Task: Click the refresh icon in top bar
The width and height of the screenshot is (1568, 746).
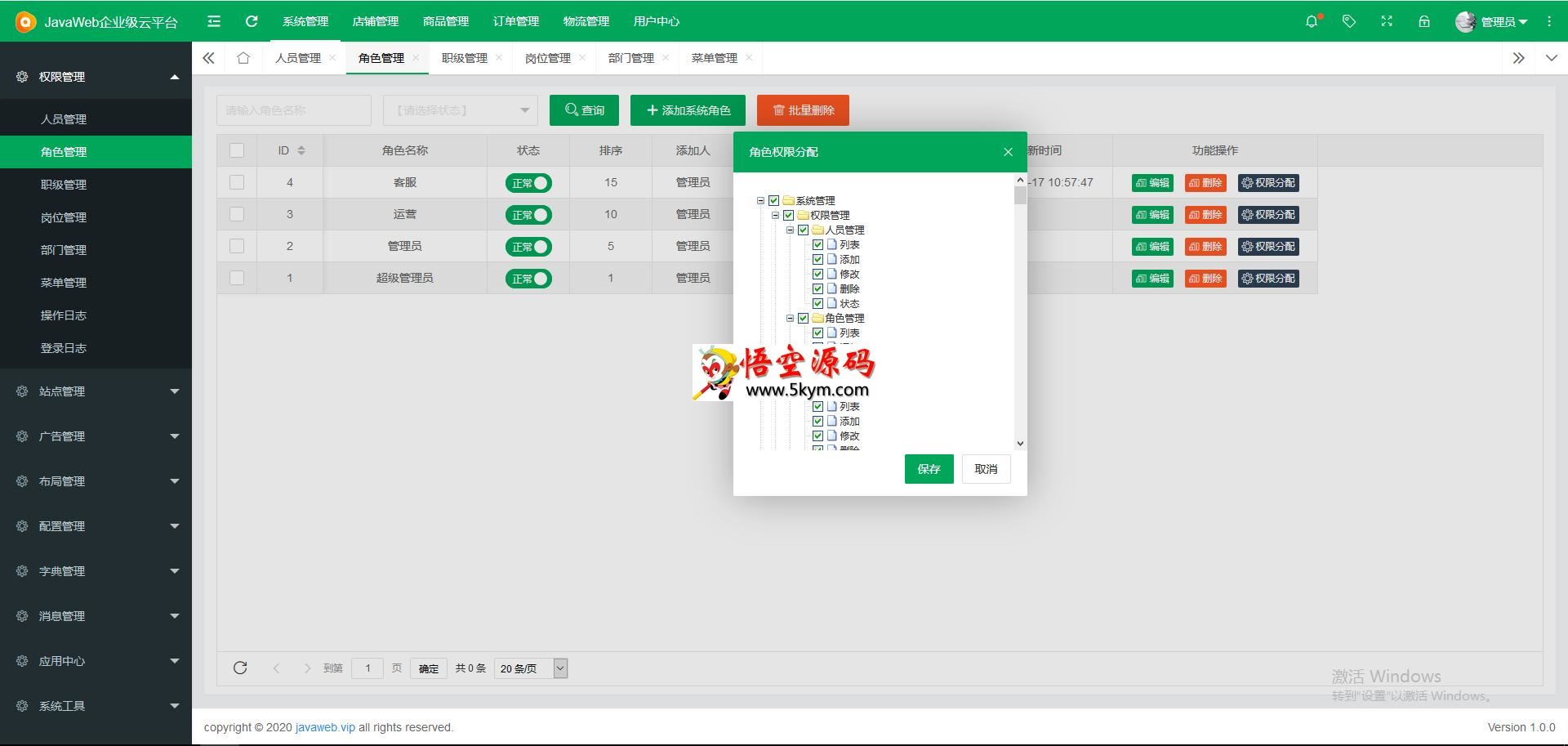Action: point(252,21)
